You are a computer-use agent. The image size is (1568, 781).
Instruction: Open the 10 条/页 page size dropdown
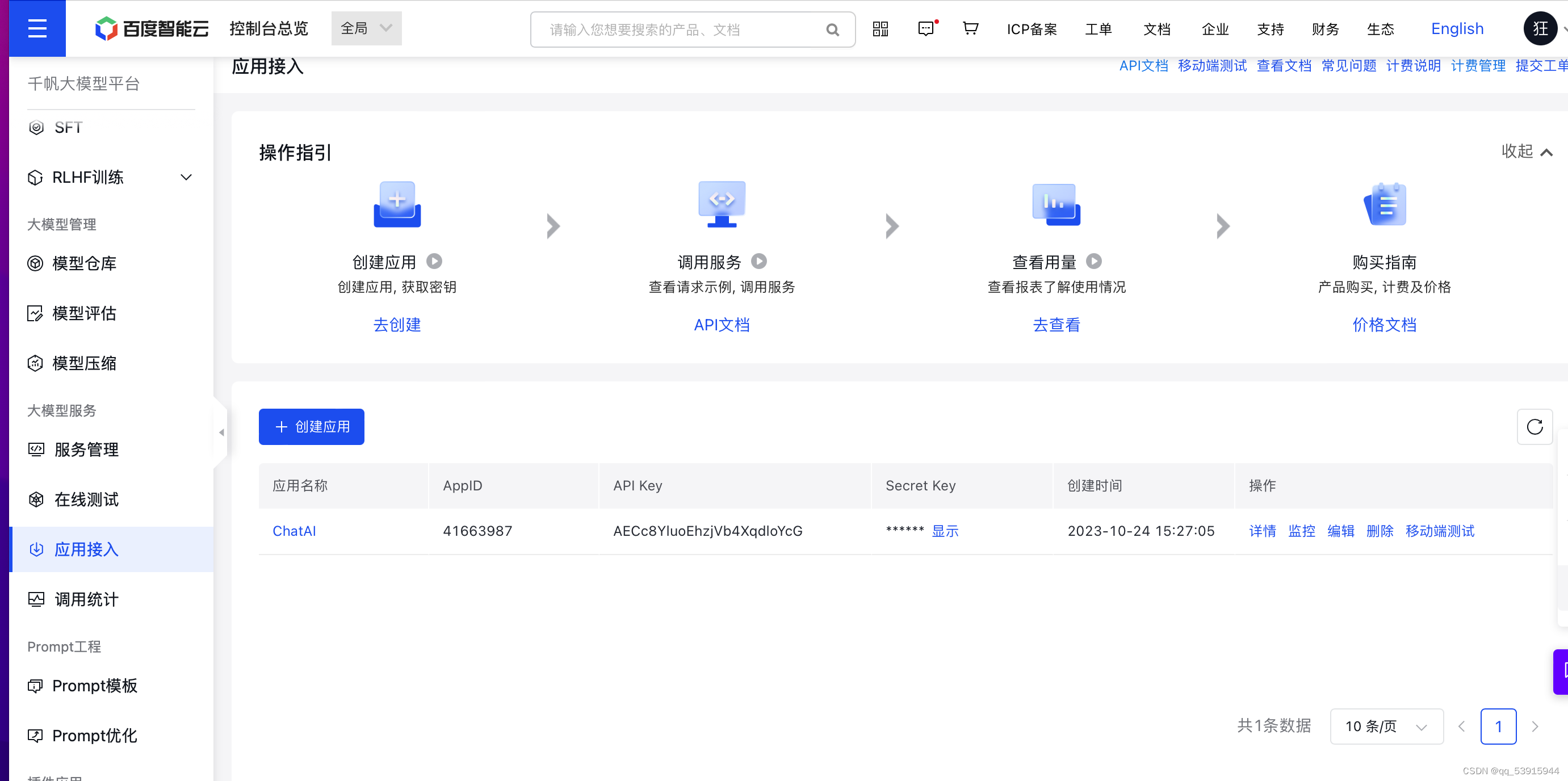pos(1386,726)
